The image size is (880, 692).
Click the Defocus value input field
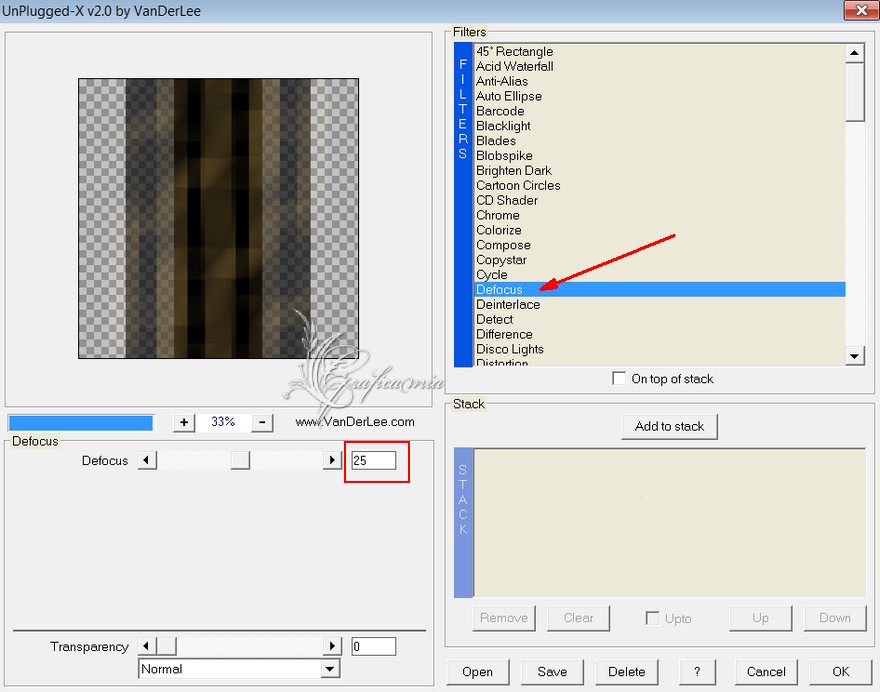[x=374, y=460]
